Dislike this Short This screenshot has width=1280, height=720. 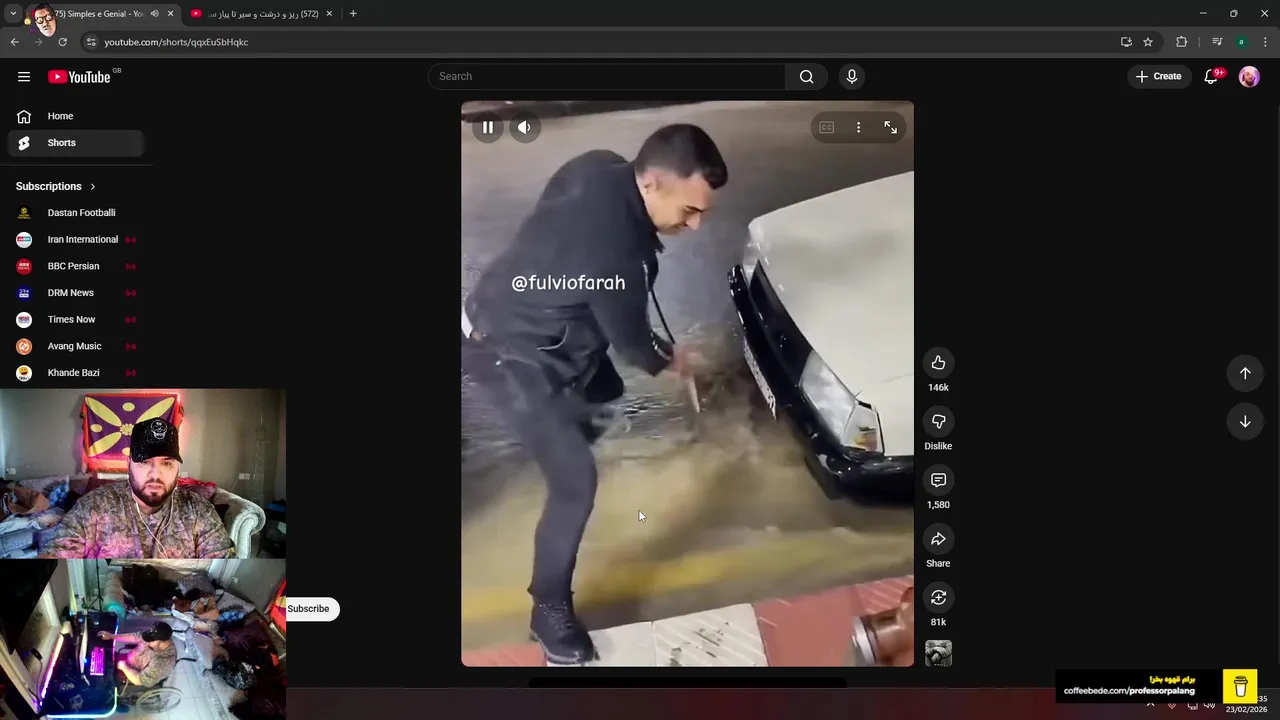(x=938, y=422)
